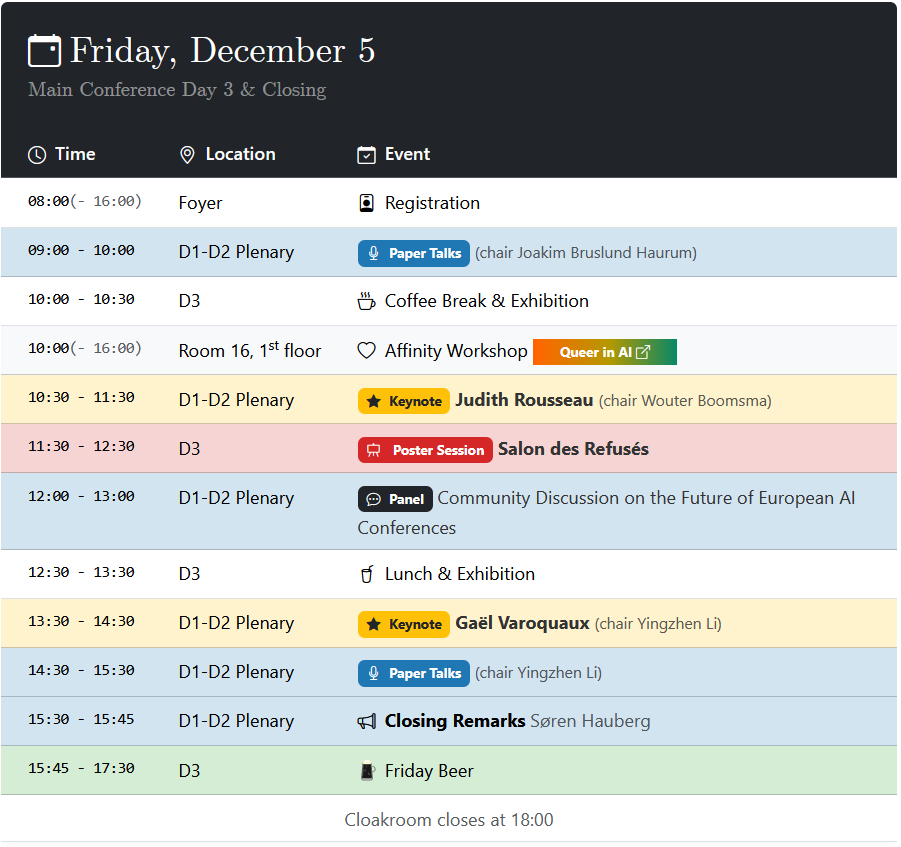Click the location pin icon in header
Viewport: 901px width, 847px height.
point(187,155)
